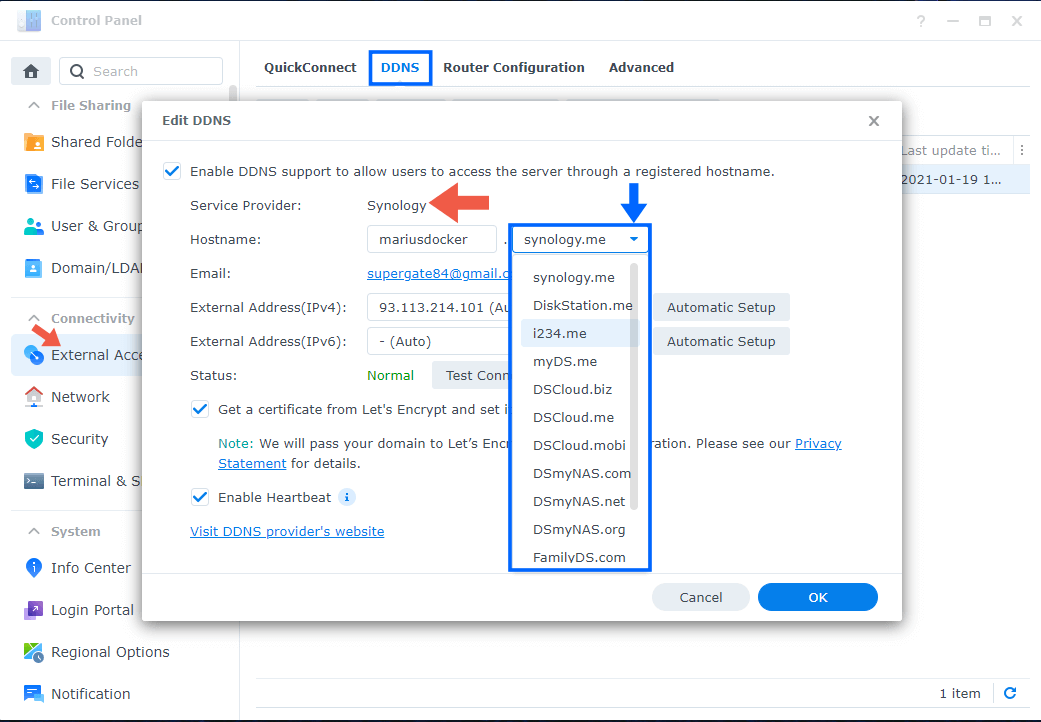1041x722 pixels.
Task: Switch to the Router Configuration tab
Action: pyautogui.click(x=514, y=68)
